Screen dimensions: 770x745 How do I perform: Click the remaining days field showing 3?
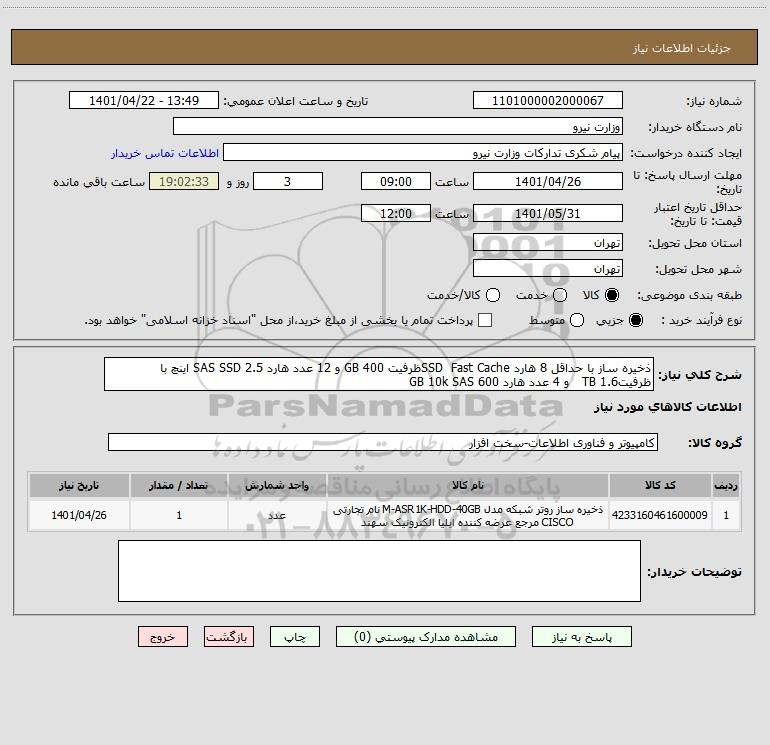click(x=288, y=181)
